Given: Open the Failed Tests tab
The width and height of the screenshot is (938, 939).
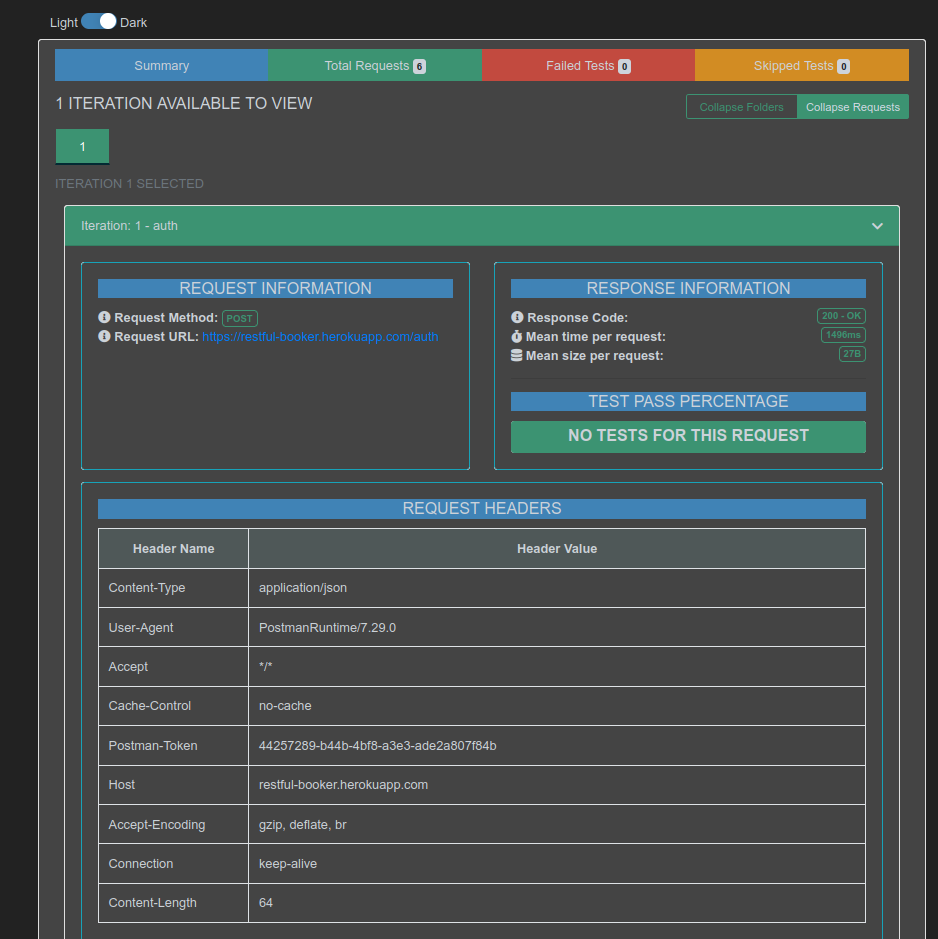Looking at the screenshot, I should click(x=588, y=65).
